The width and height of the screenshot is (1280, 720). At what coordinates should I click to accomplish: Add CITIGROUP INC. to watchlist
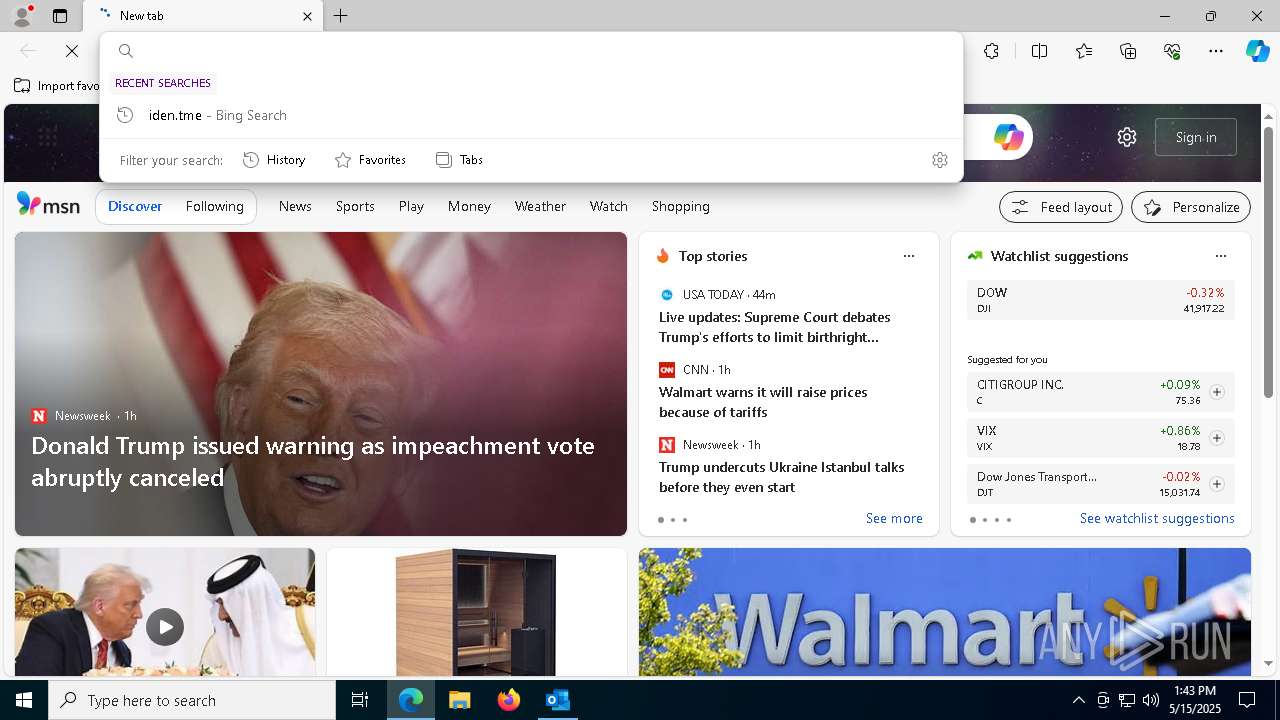click(x=1217, y=392)
